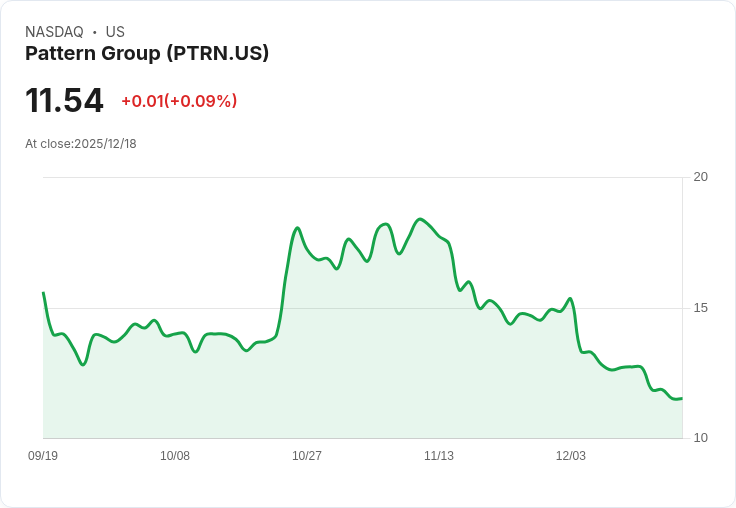Click the rightmost end point of the price line

tap(682, 398)
